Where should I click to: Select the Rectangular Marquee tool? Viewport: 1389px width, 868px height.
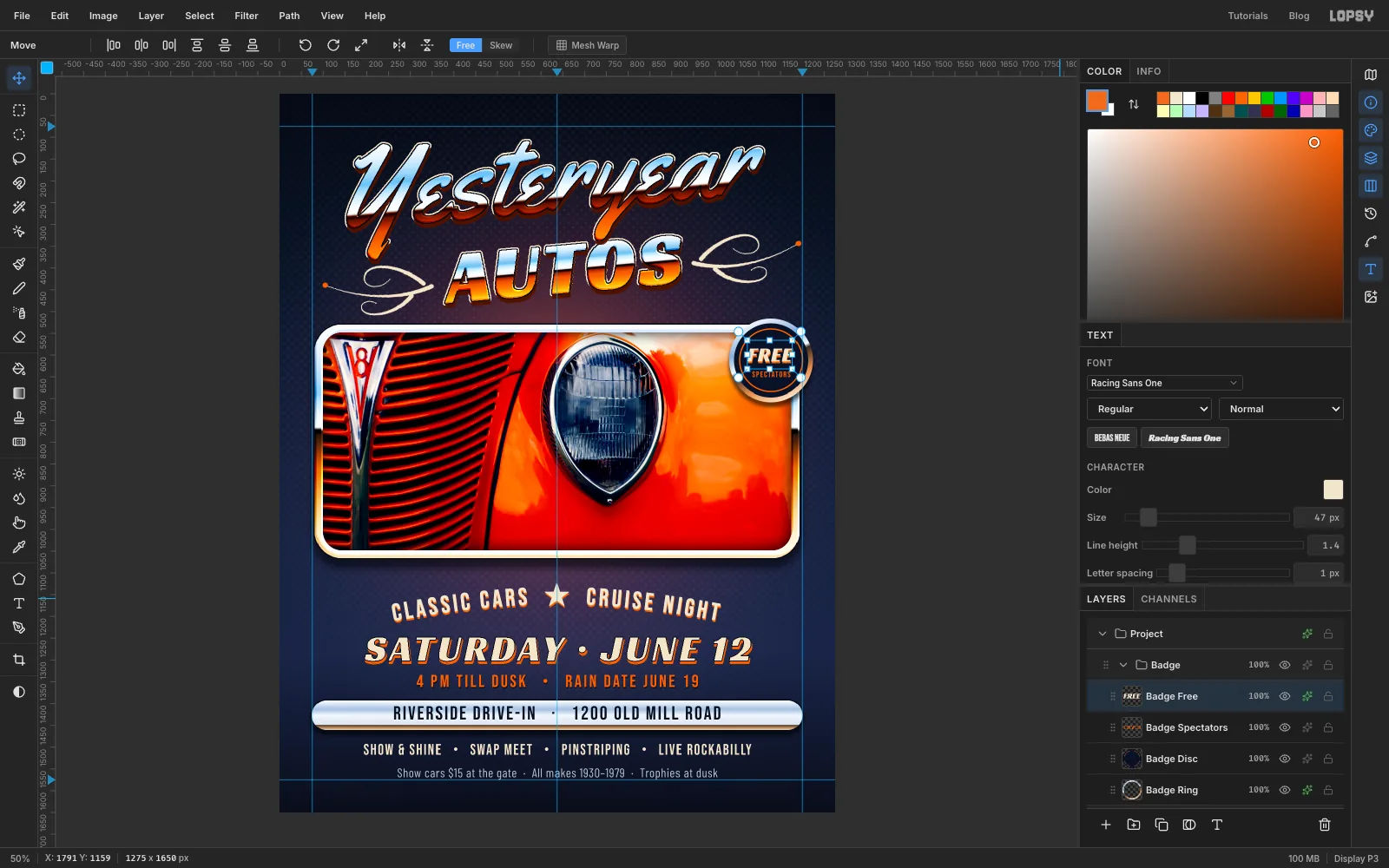[x=19, y=110]
